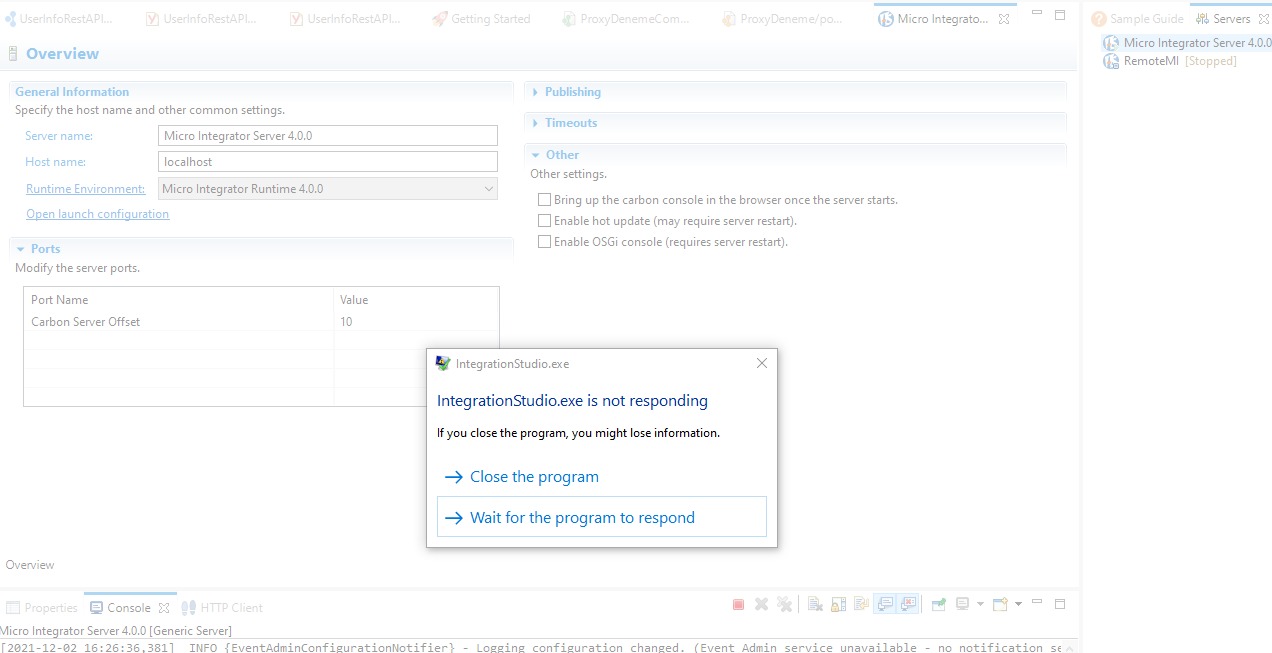Screen dimensions: 1272x653
Task: Click the Display Selected Console icon
Action: tap(963, 603)
